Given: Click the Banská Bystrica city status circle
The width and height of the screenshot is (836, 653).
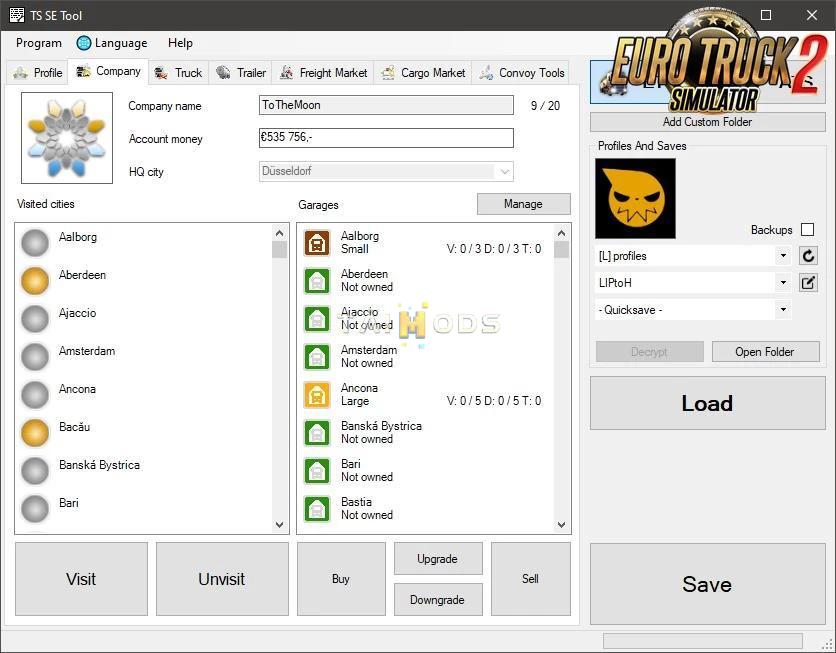Looking at the screenshot, I should (35, 471).
